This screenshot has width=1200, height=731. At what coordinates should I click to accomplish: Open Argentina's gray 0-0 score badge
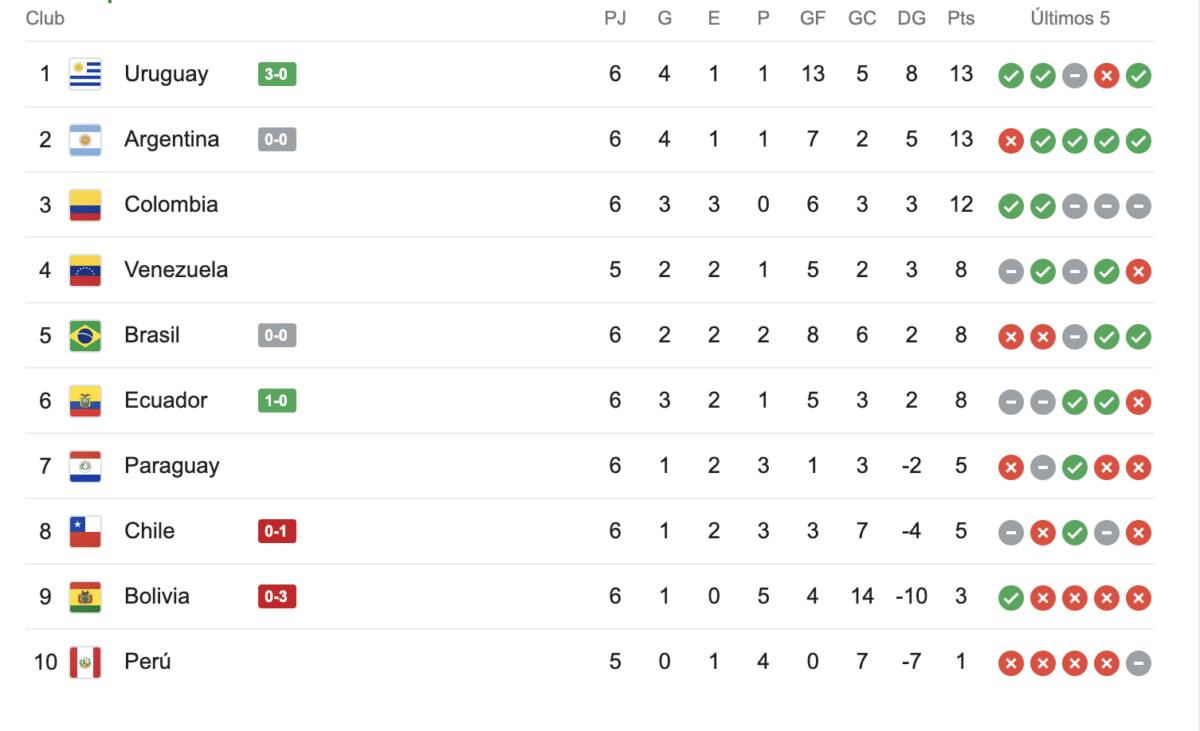(x=277, y=140)
